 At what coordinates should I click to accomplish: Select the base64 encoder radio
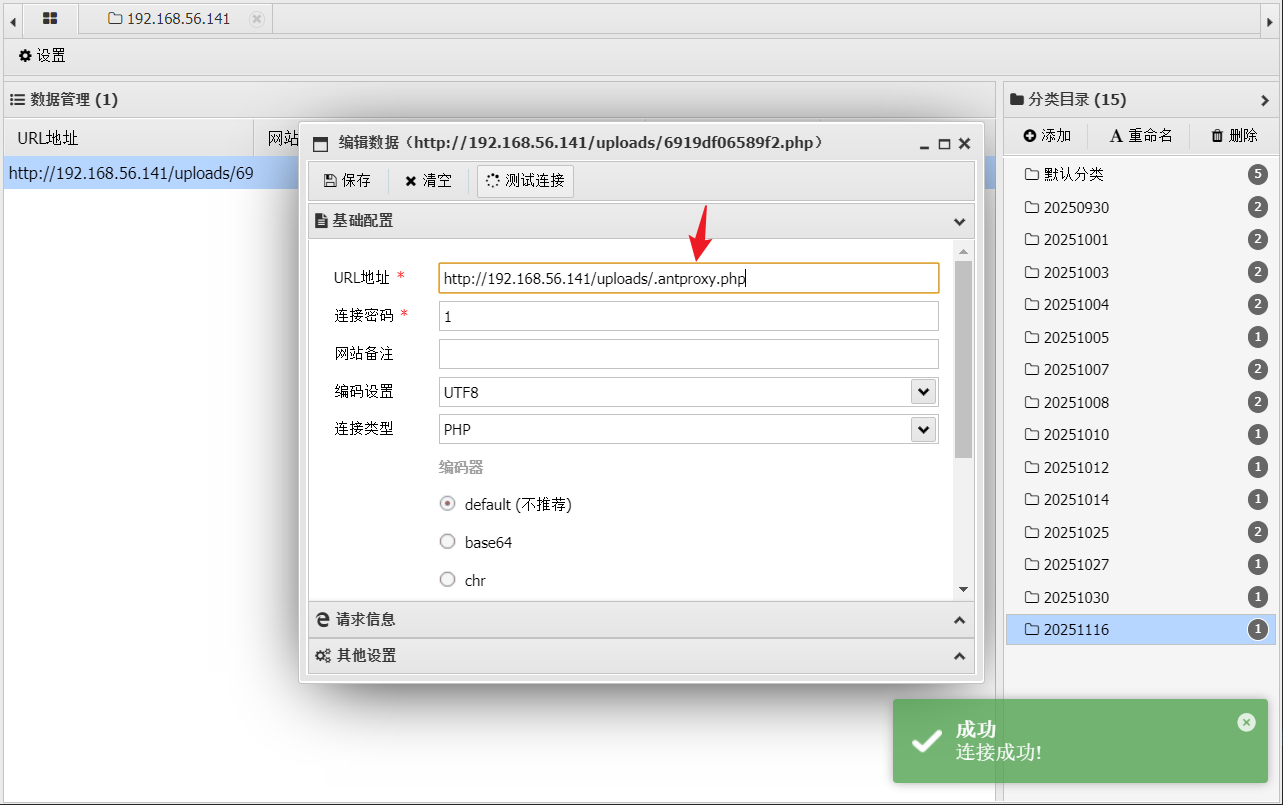tap(448, 542)
